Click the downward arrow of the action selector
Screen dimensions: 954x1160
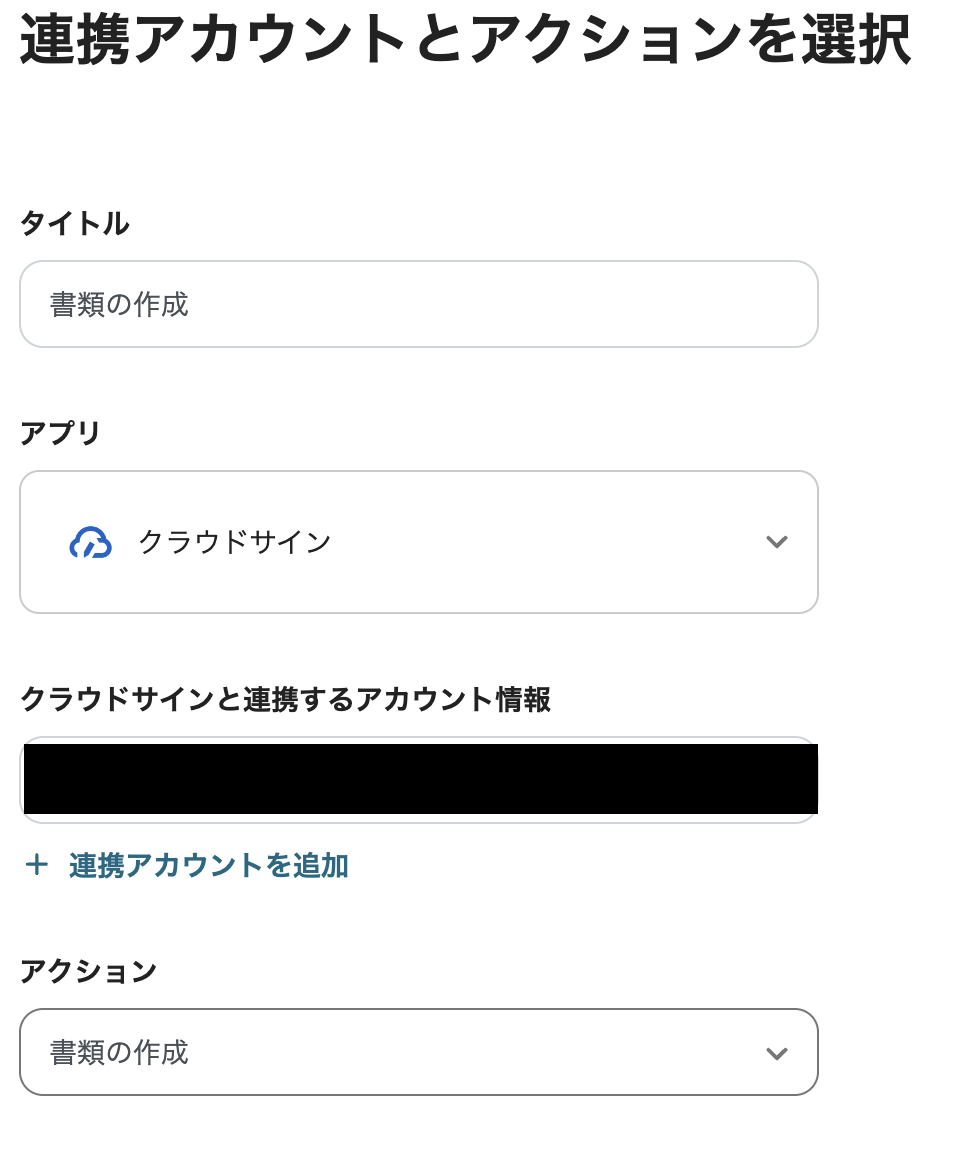pos(776,1052)
